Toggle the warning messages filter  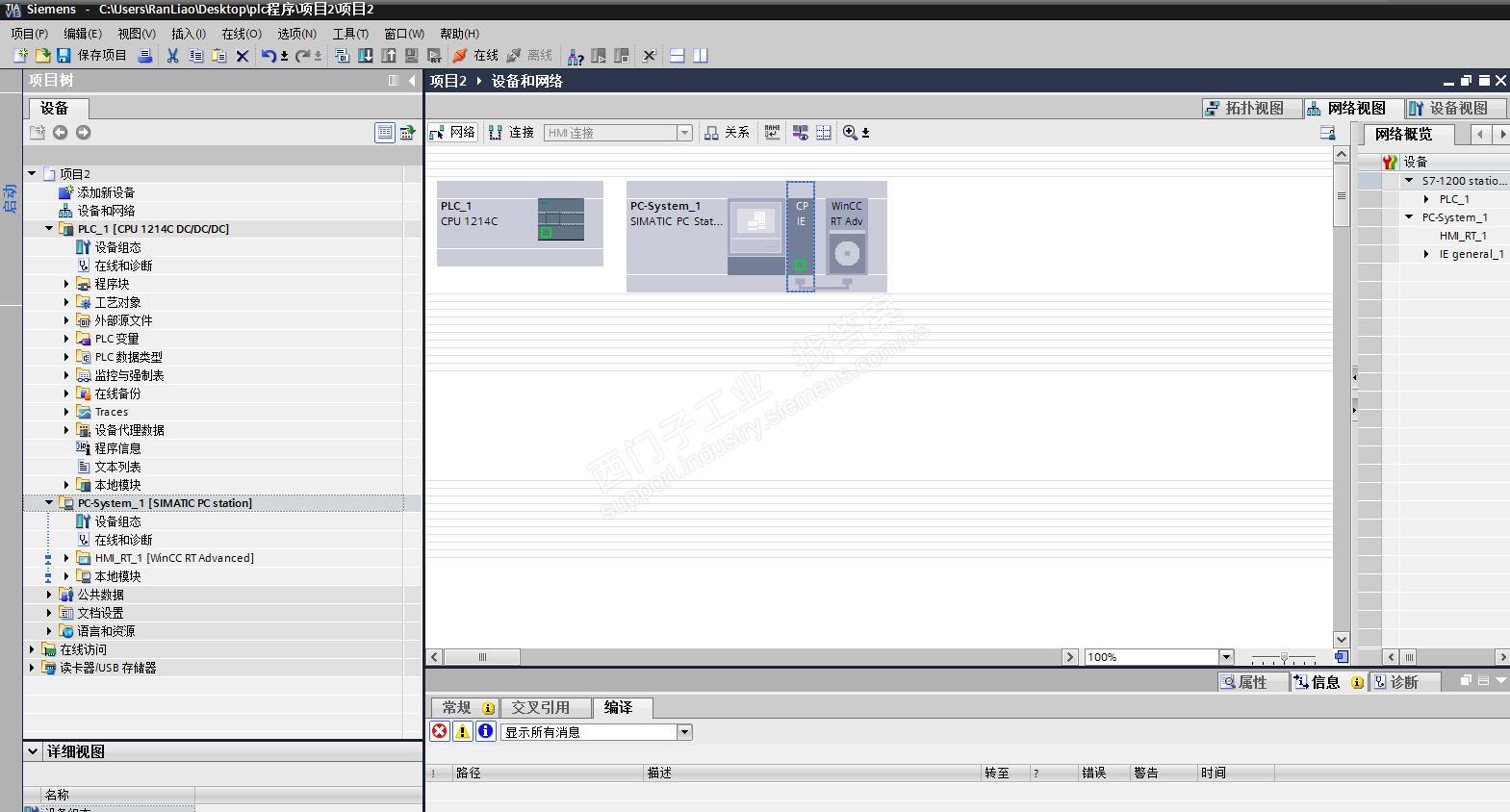(462, 731)
